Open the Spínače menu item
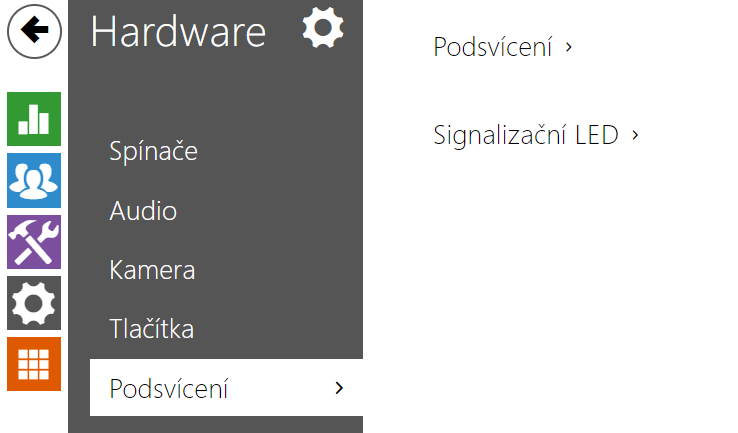This screenshot has width=738, height=433. (x=153, y=152)
